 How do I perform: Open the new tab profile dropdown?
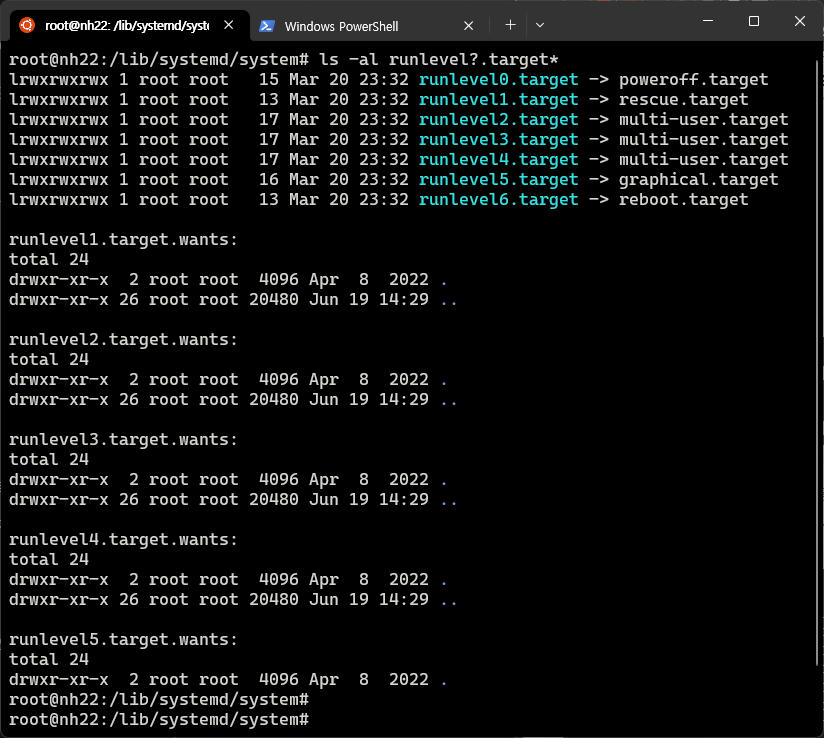click(x=540, y=25)
